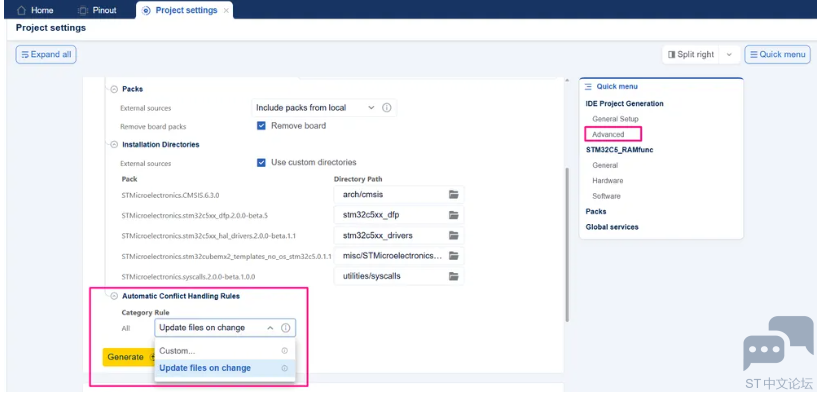This screenshot has height=399, width=822.
Task: Show info icon for Custom... option
Action: click(285, 351)
